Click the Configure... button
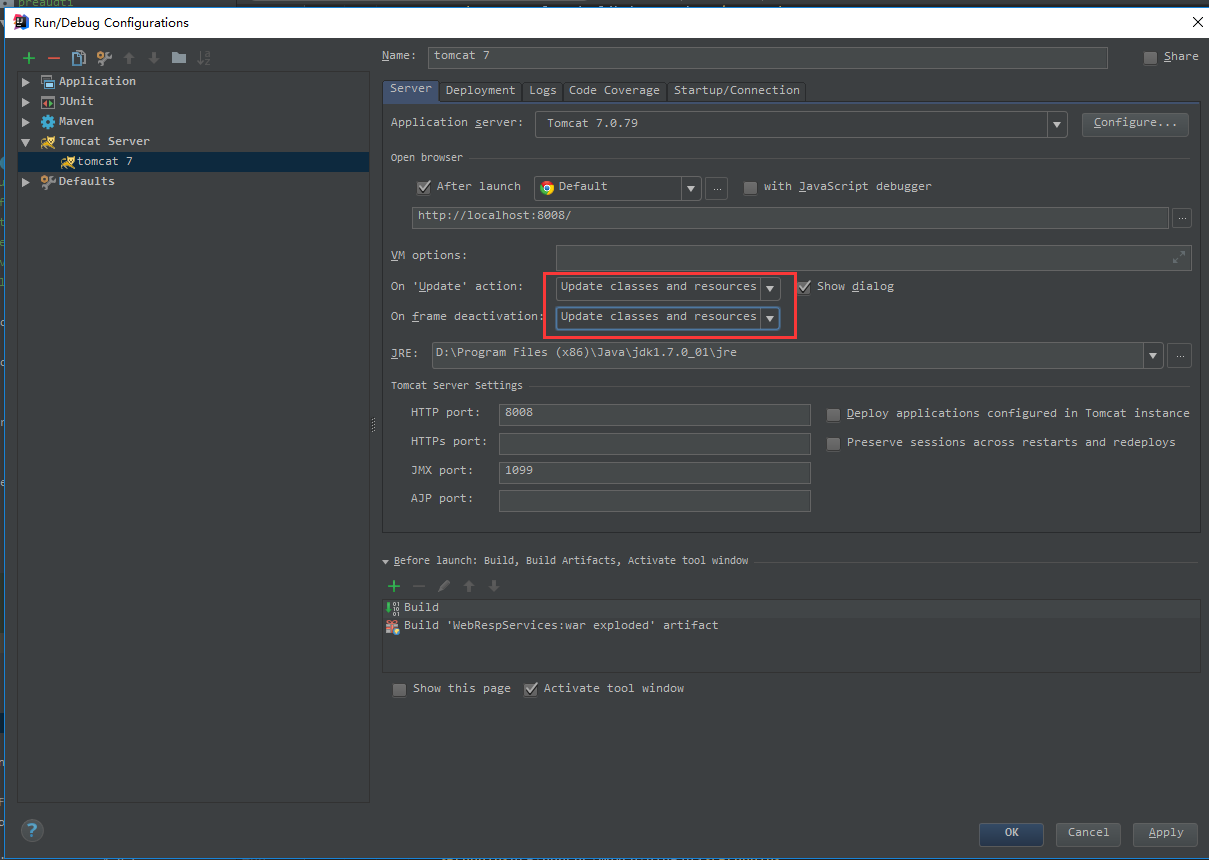 1135,124
